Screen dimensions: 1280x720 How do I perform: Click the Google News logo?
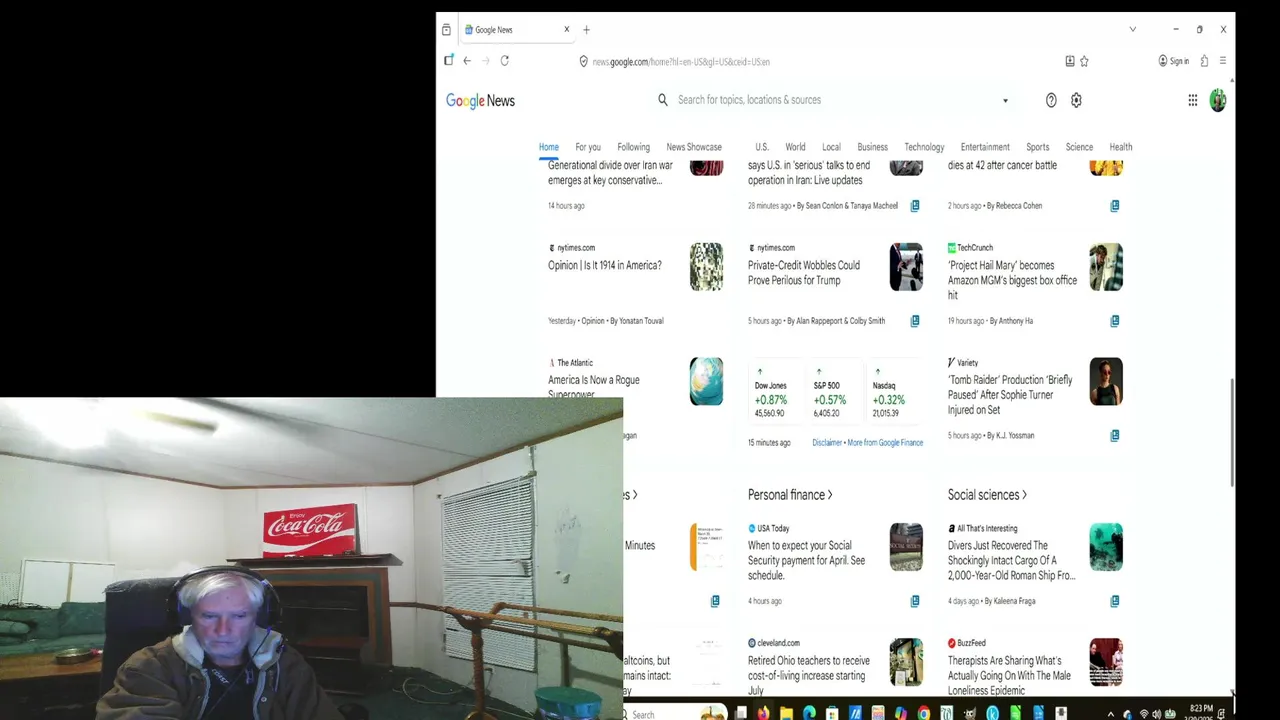[480, 101]
